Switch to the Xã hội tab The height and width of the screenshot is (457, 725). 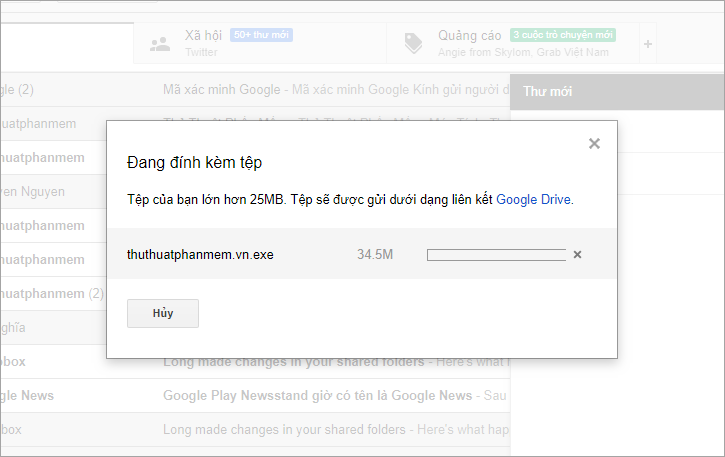[x=260, y=43]
